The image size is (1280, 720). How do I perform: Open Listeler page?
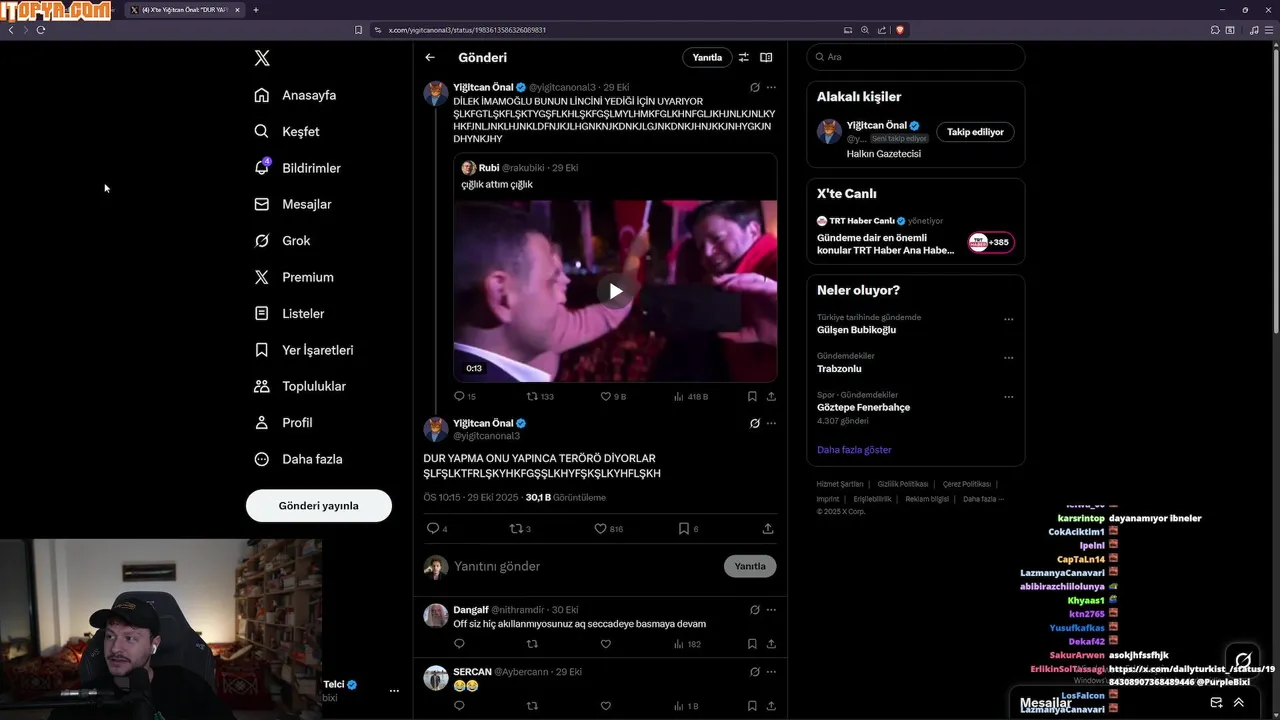[289, 313]
